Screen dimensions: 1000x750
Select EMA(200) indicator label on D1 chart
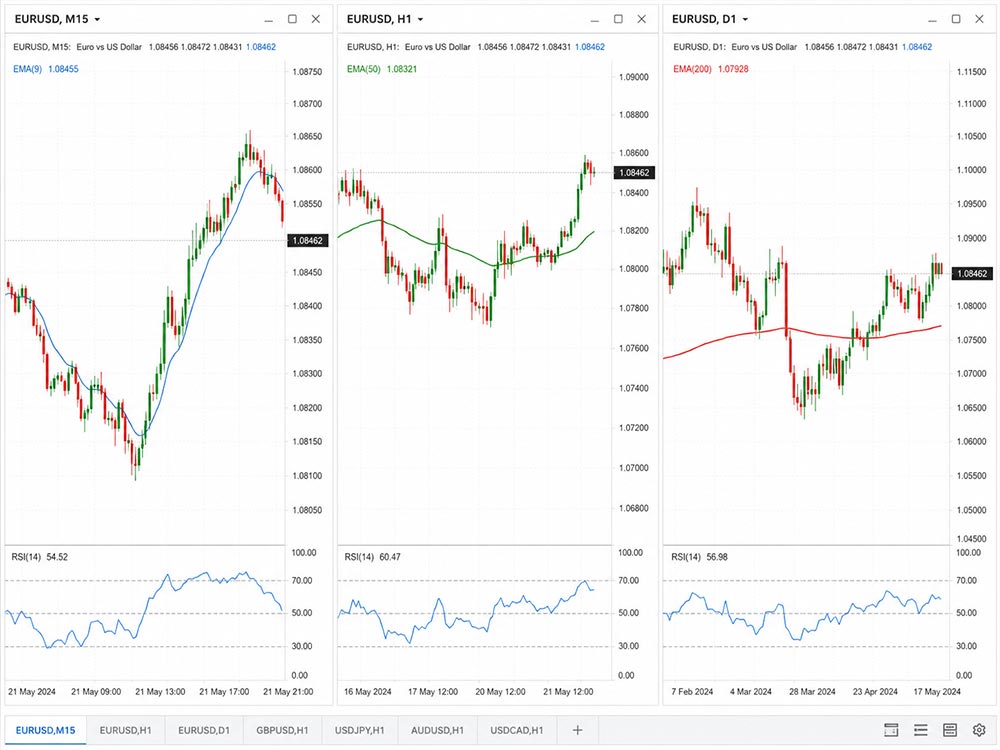pyautogui.click(x=692, y=69)
